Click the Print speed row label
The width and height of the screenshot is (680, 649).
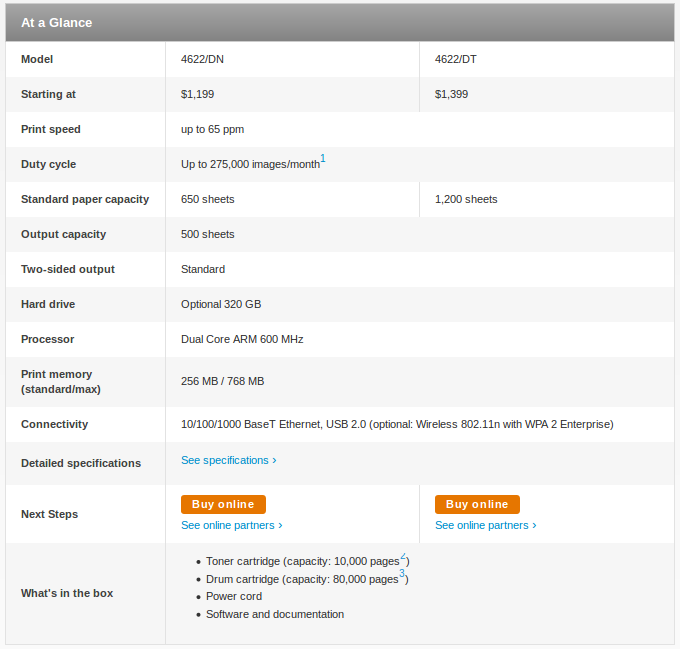[x=51, y=129]
